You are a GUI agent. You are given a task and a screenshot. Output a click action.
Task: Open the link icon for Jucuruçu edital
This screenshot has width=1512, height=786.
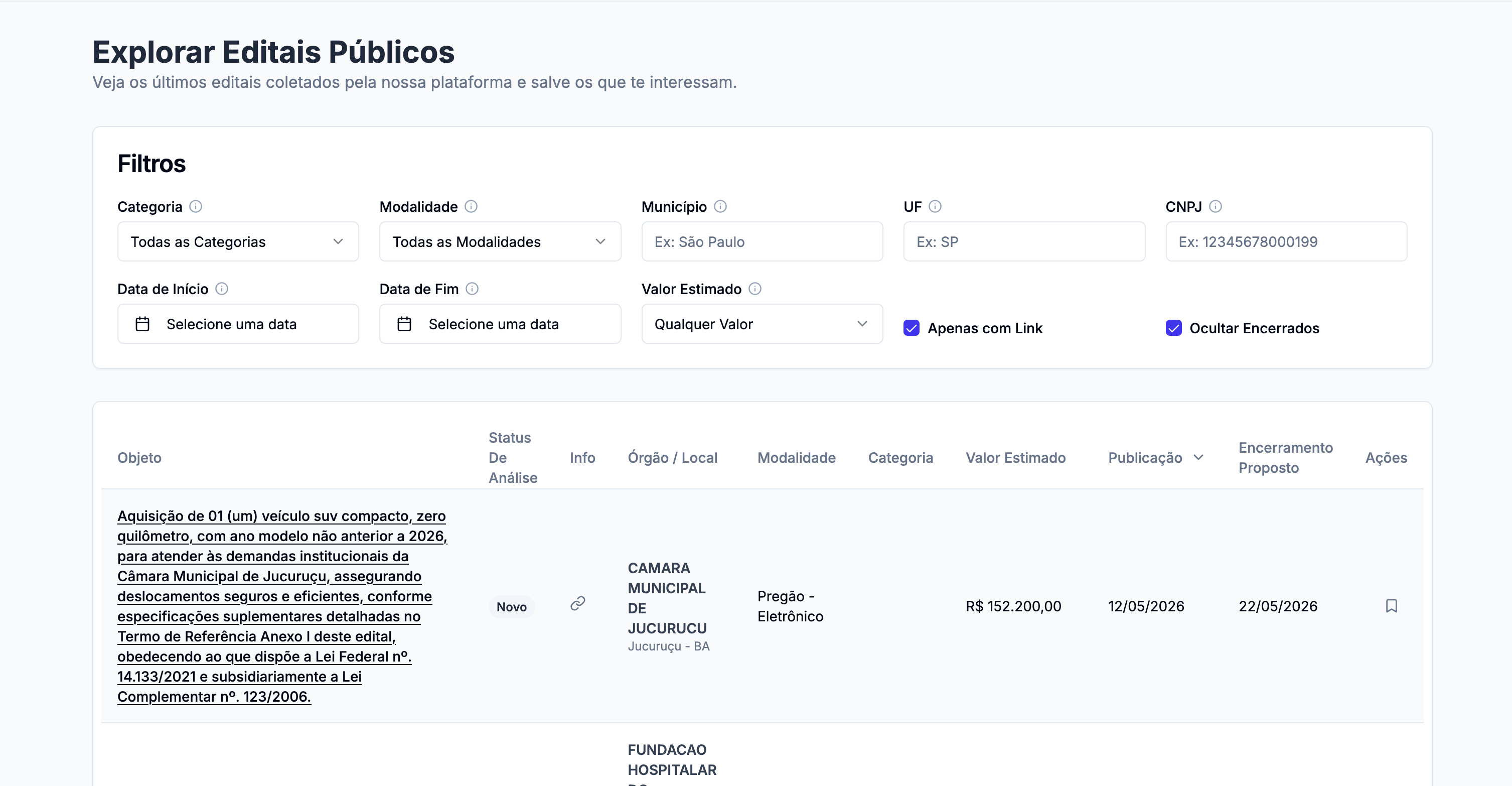point(578,603)
